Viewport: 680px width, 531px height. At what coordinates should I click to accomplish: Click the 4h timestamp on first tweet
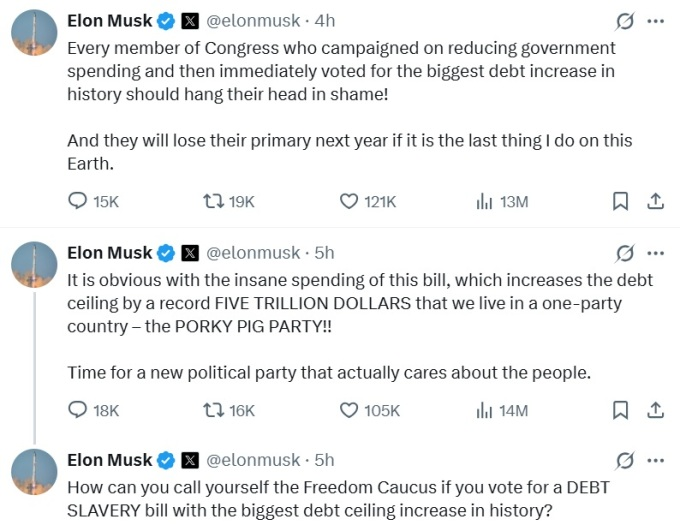pyautogui.click(x=325, y=21)
